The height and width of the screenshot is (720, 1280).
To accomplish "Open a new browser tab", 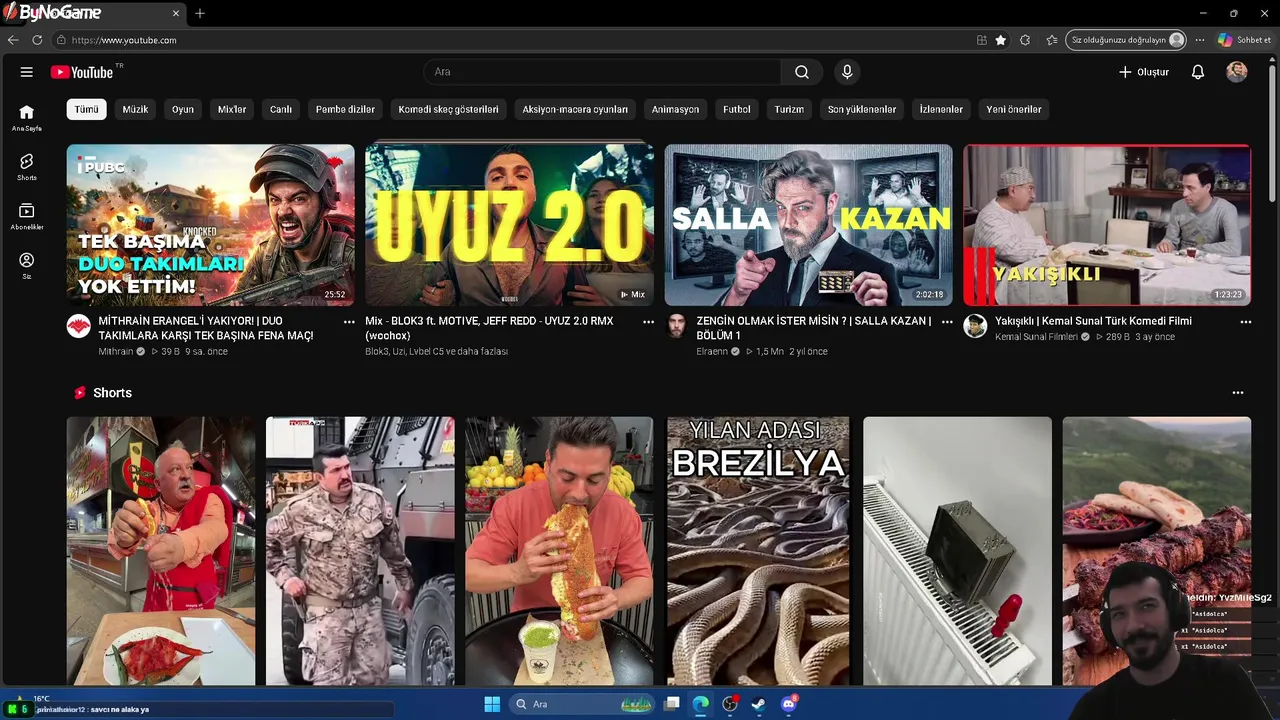I will pyautogui.click(x=200, y=13).
